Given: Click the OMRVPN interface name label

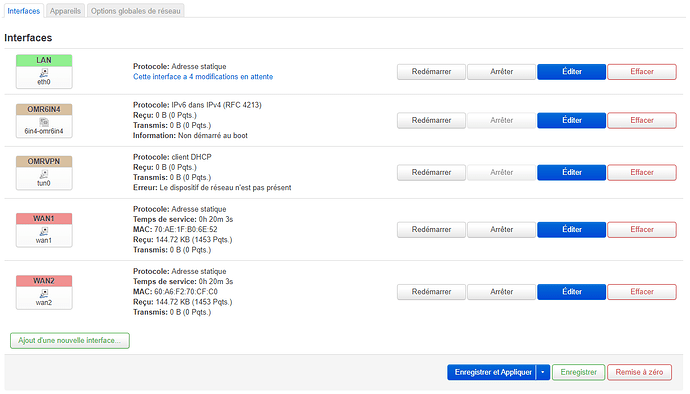Looking at the screenshot, I should click(44, 162).
